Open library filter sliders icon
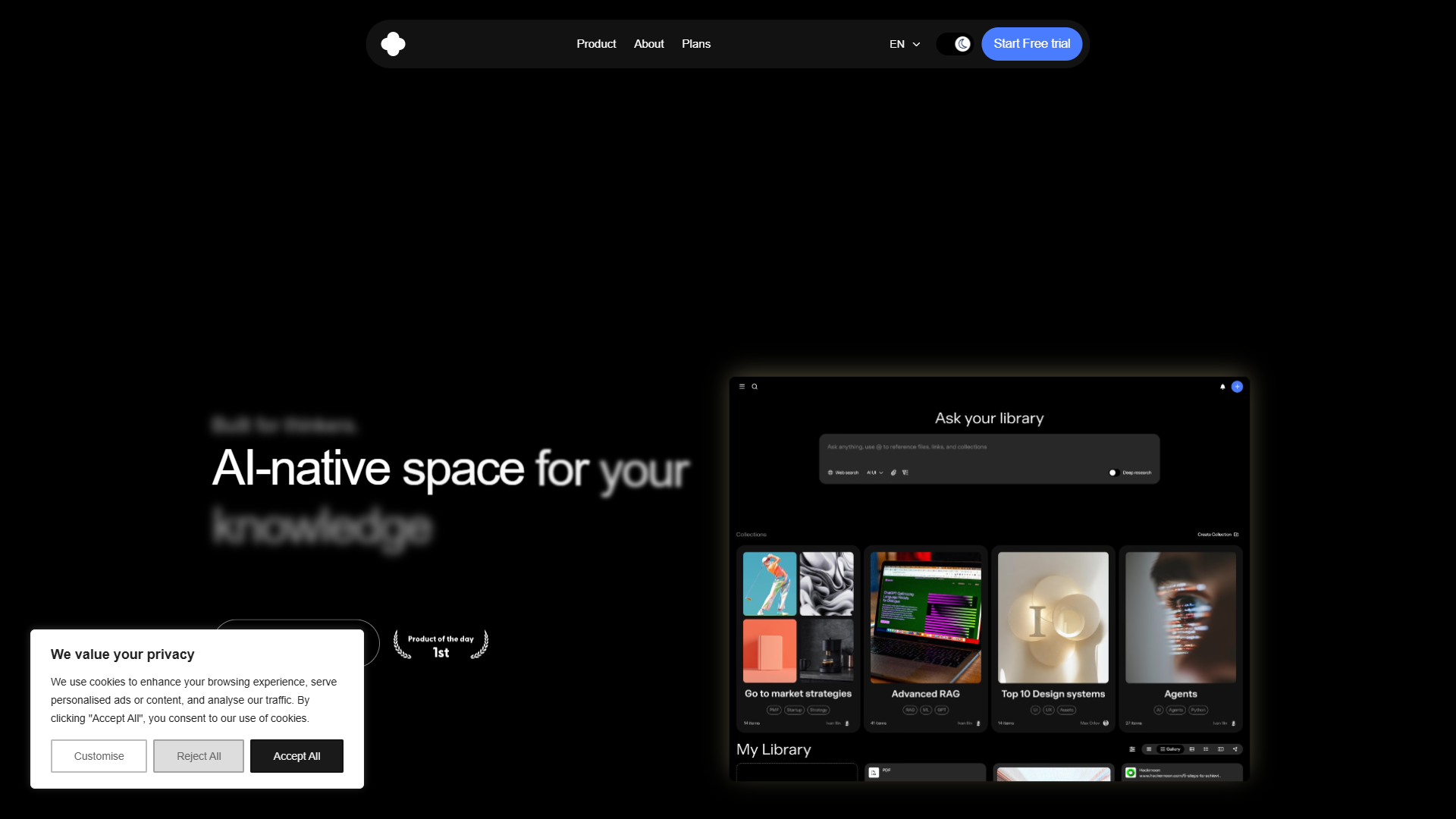 click(1132, 749)
